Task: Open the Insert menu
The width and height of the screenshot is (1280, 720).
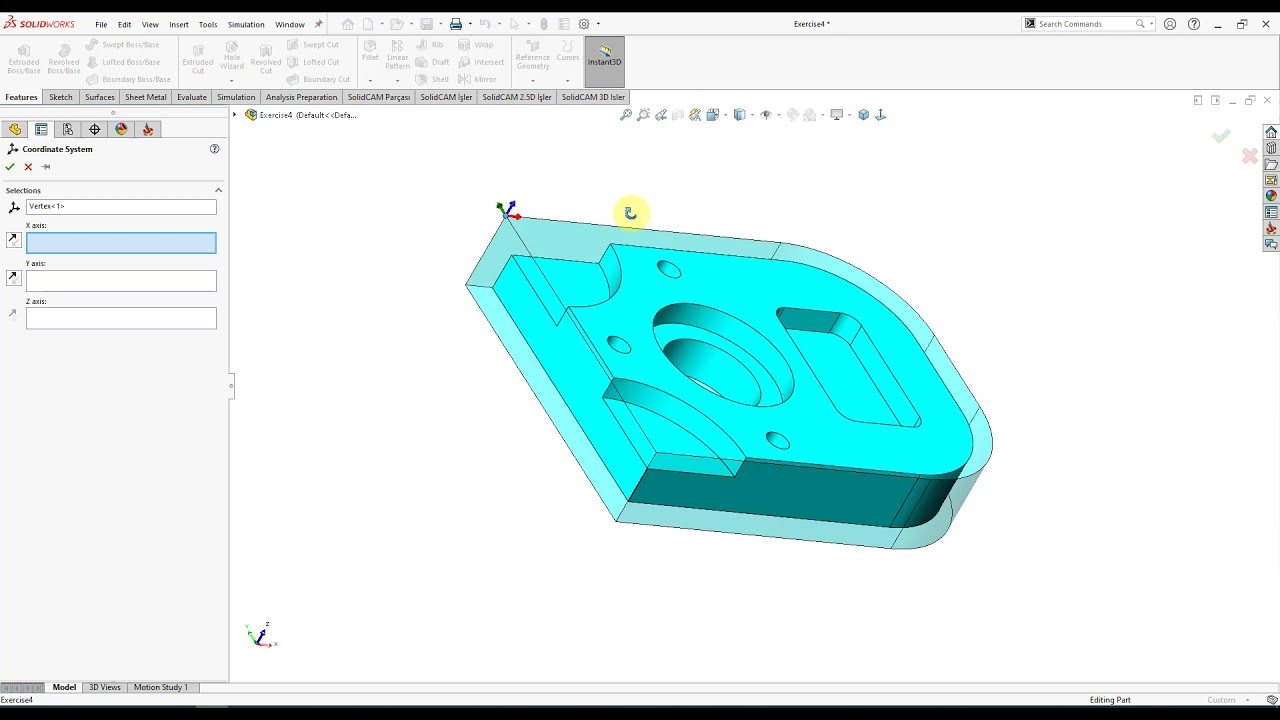Action: coord(179,24)
